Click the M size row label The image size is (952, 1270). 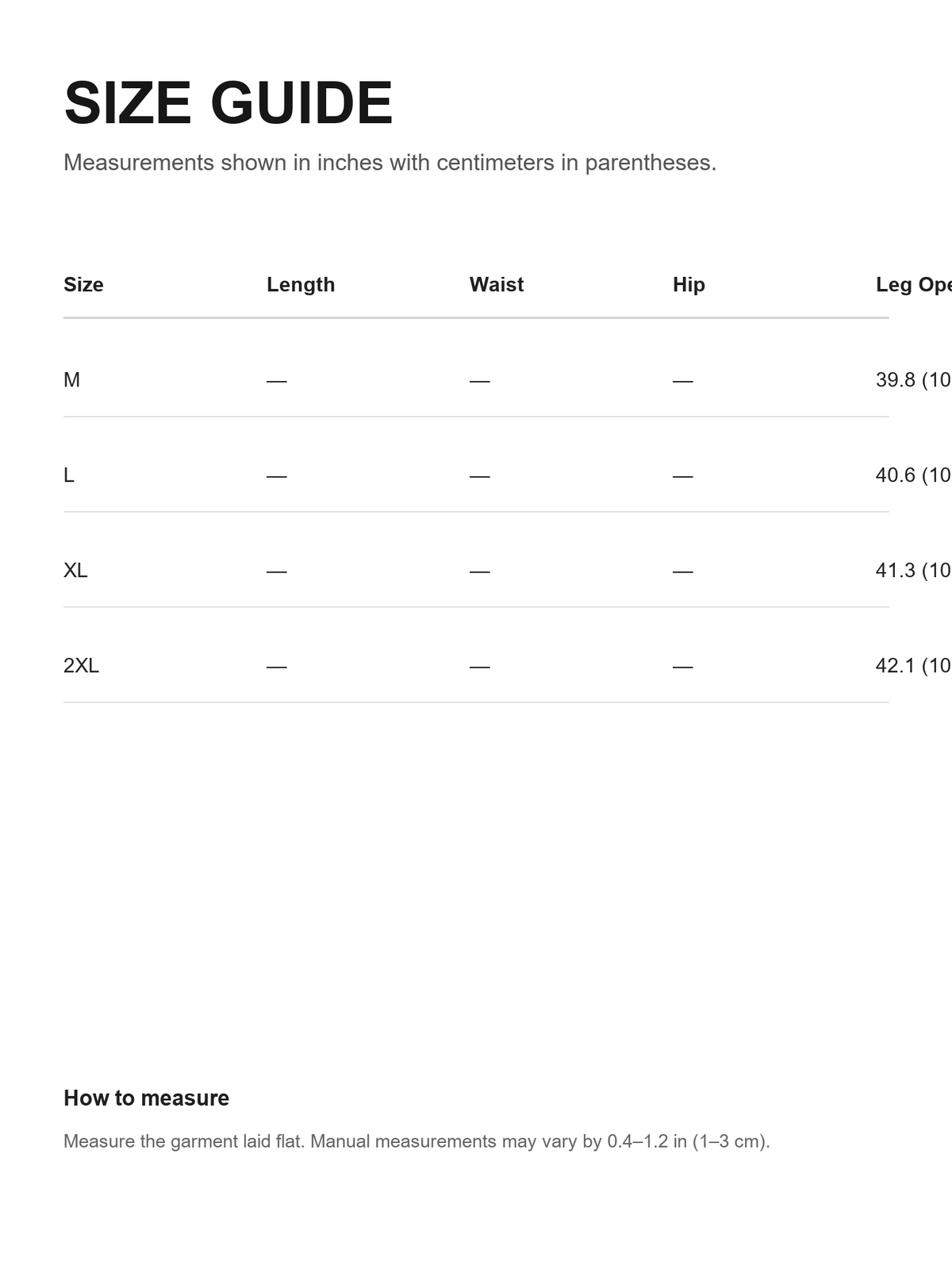pos(71,379)
